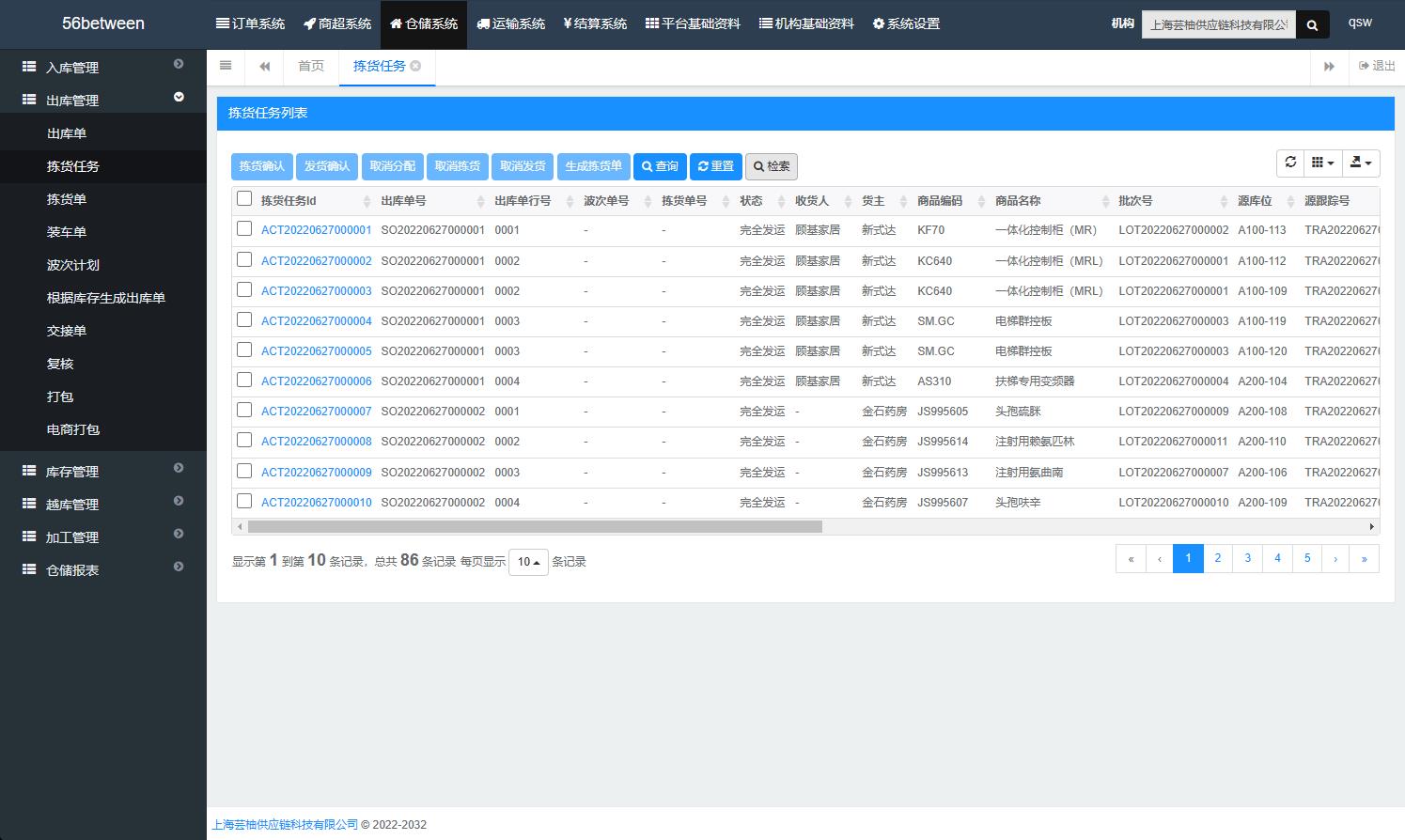The width and height of the screenshot is (1405, 840).
Task: Click the 仓储报表 list icon
Action: 29,569
